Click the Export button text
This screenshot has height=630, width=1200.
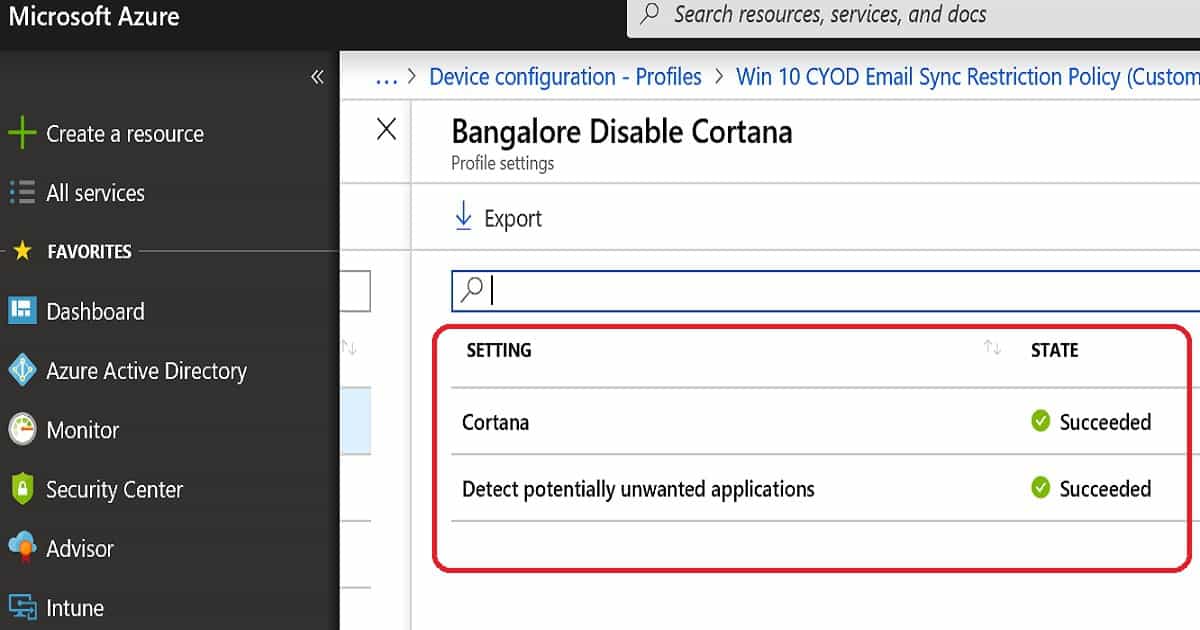point(513,219)
